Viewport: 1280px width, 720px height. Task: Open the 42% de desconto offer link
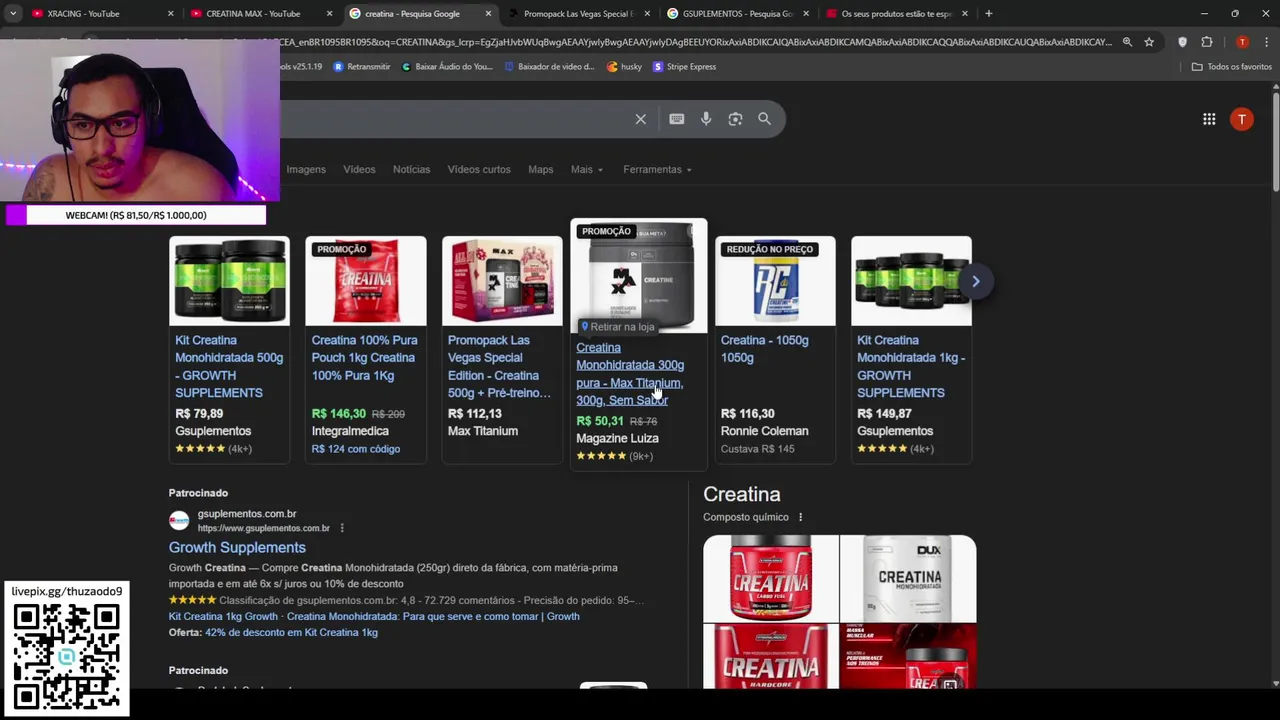291,632
